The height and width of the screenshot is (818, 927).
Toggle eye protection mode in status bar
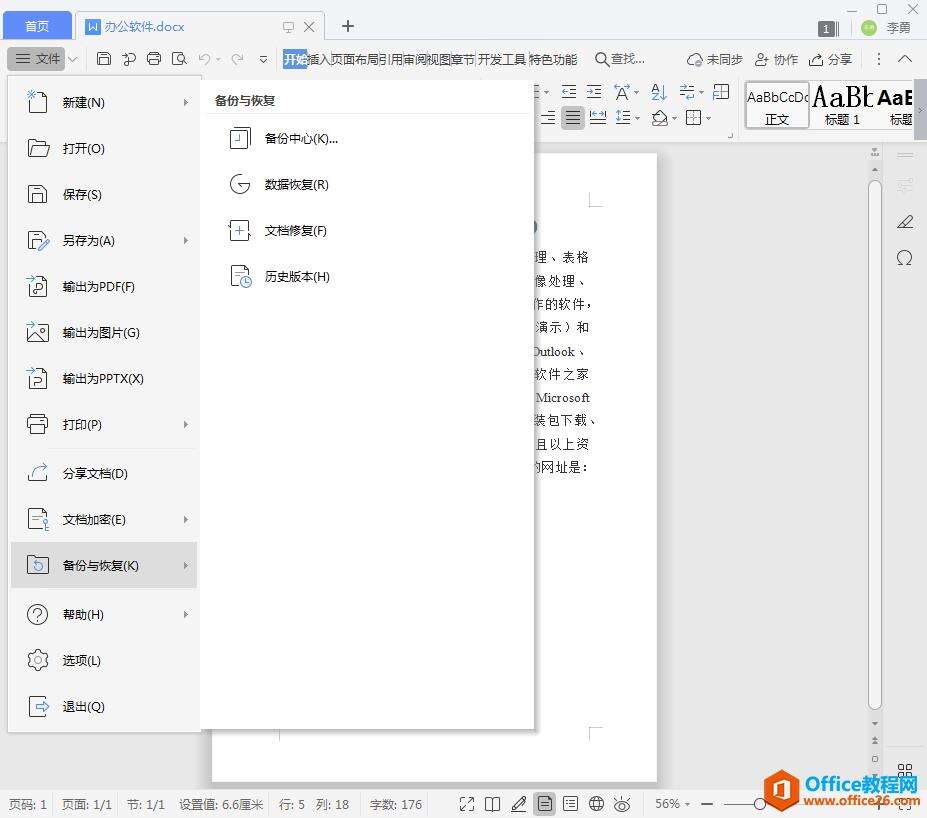tap(622, 804)
